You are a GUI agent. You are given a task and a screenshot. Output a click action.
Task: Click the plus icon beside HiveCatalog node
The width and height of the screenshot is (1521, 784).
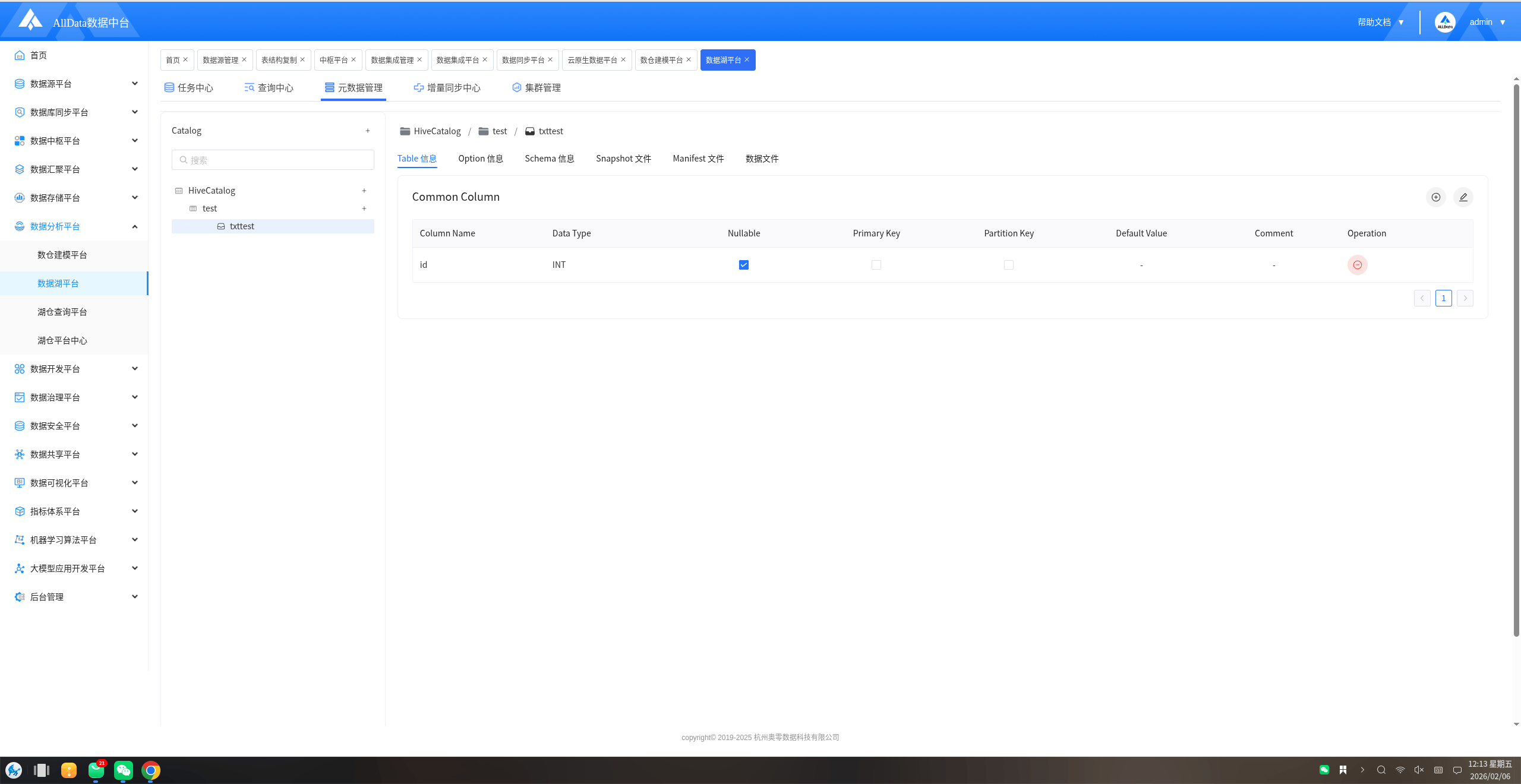tap(364, 191)
